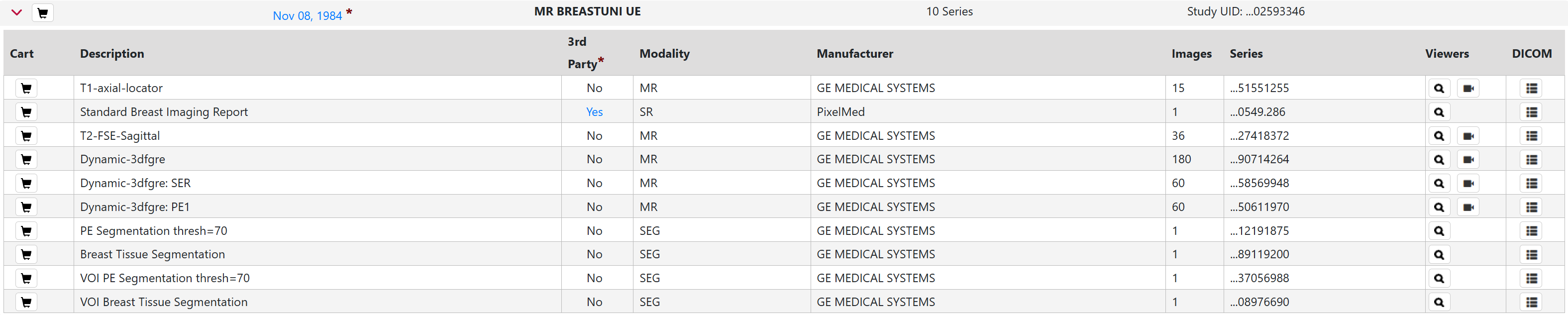Open viewer for VOI Breast Tissue Segmentation
This screenshot has height=315, width=1568.
1439,302
